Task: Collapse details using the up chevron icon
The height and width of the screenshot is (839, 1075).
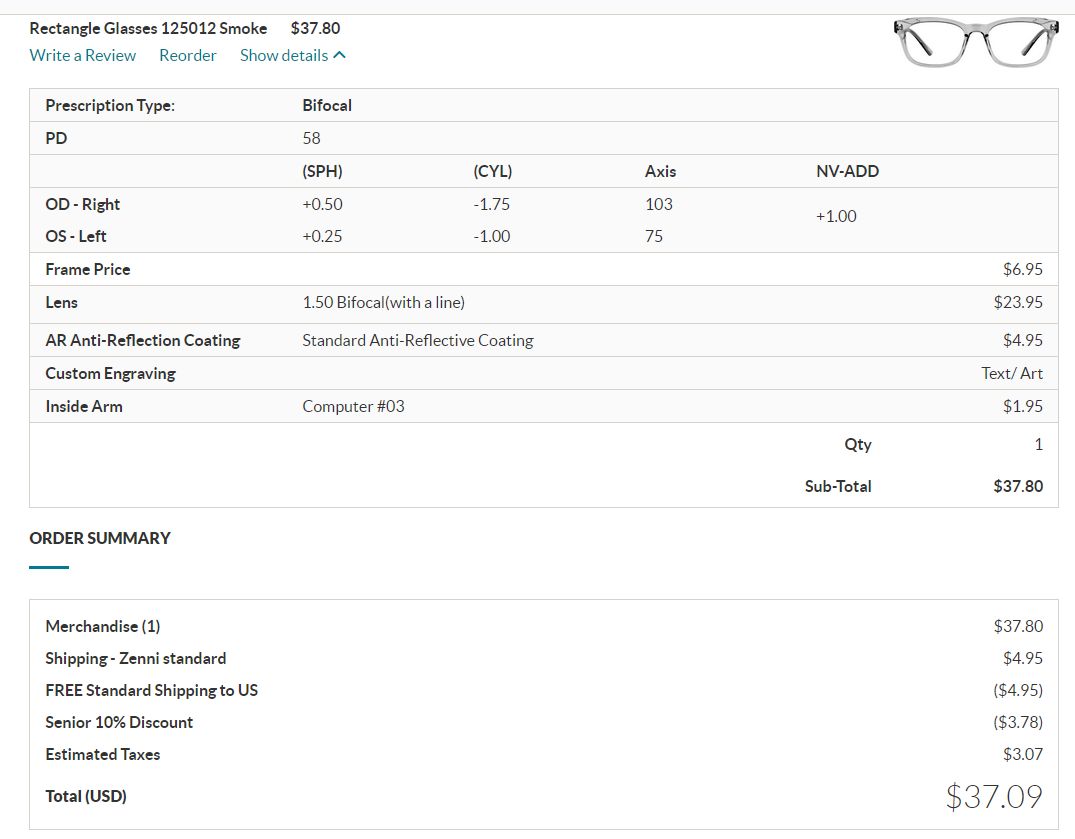Action: click(x=340, y=56)
